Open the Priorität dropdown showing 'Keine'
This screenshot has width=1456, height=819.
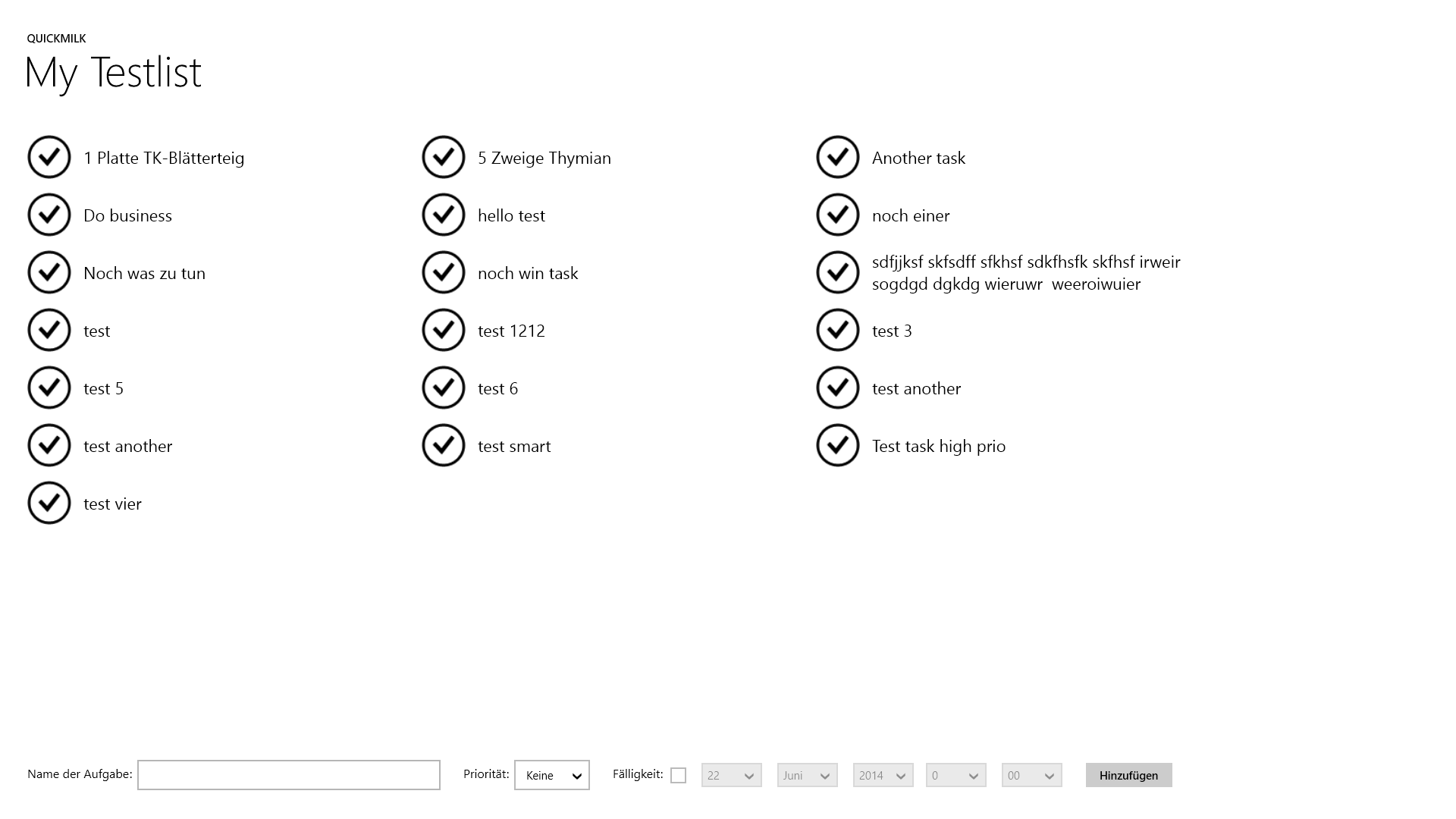(x=552, y=775)
